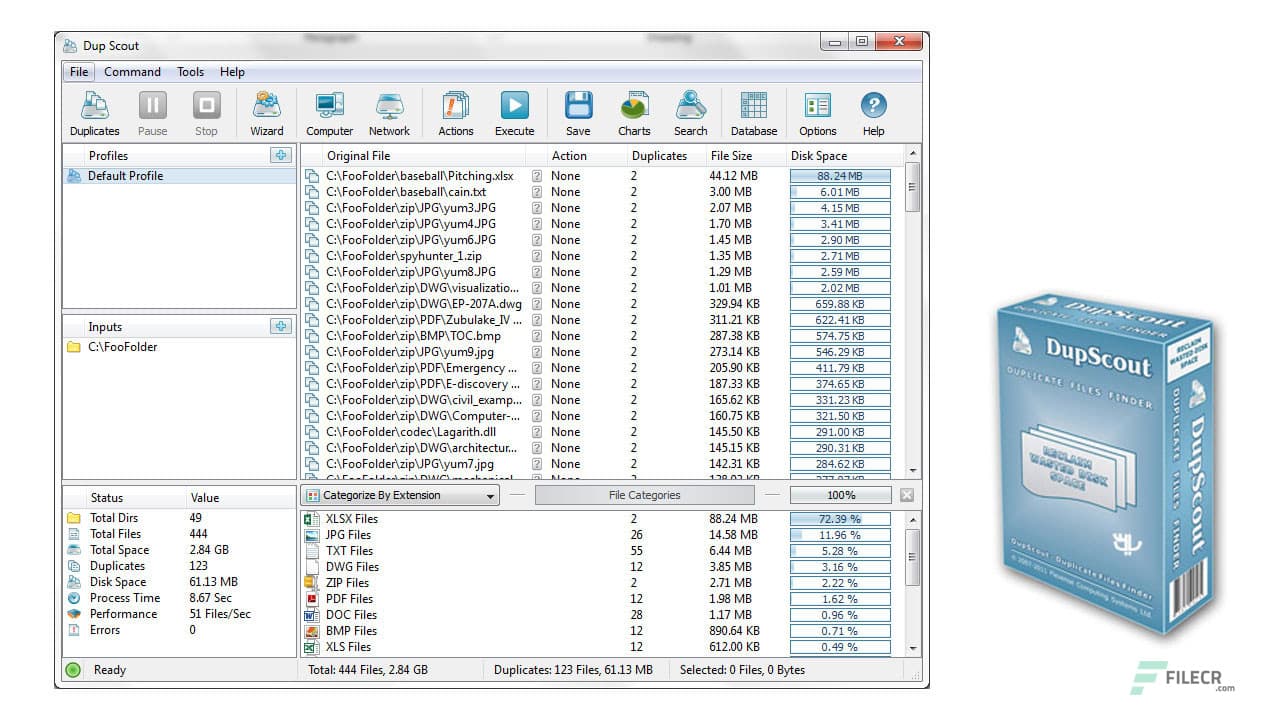Image resolution: width=1280 pixels, height=720 pixels.
Task: Open the Help menu in the menu bar
Action: click(232, 72)
